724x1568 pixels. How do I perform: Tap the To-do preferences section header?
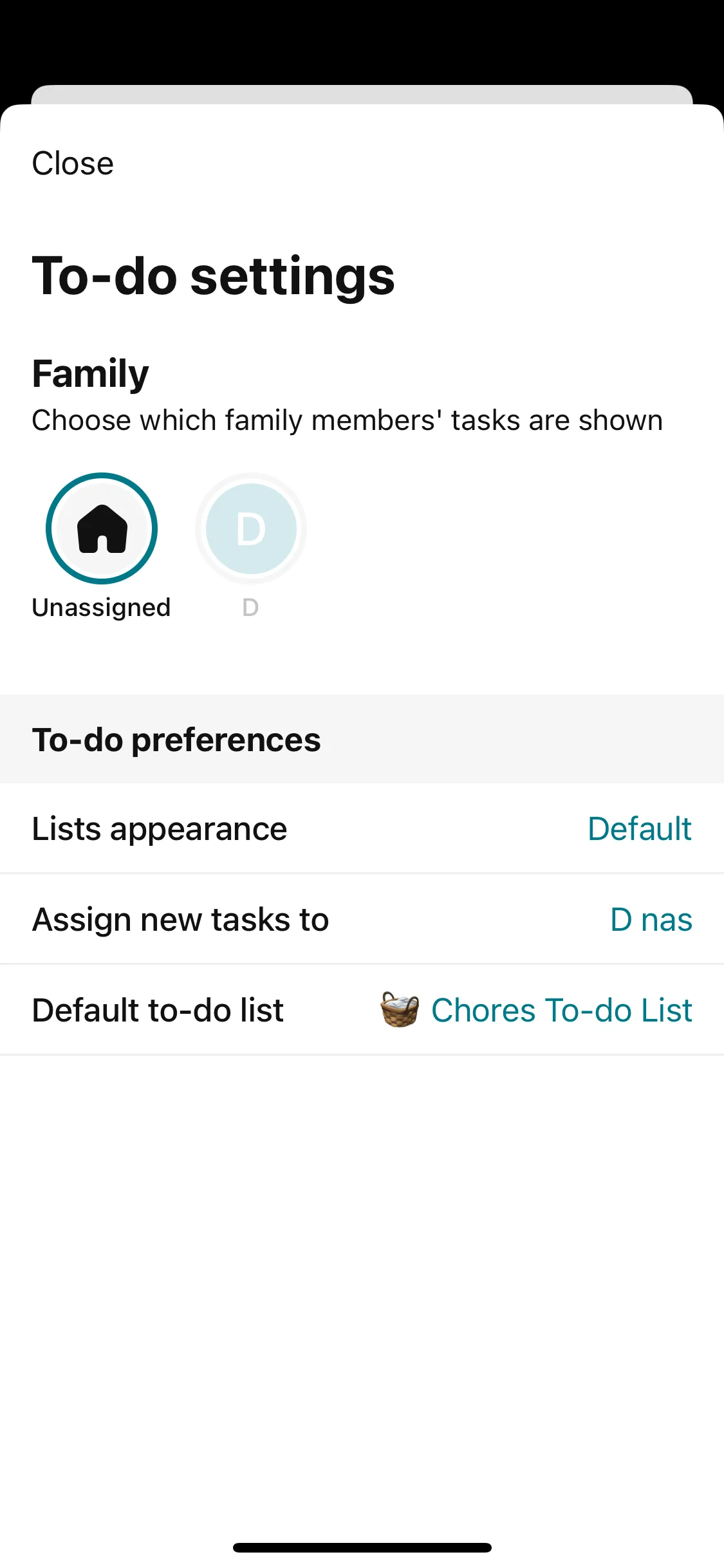(176, 740)
